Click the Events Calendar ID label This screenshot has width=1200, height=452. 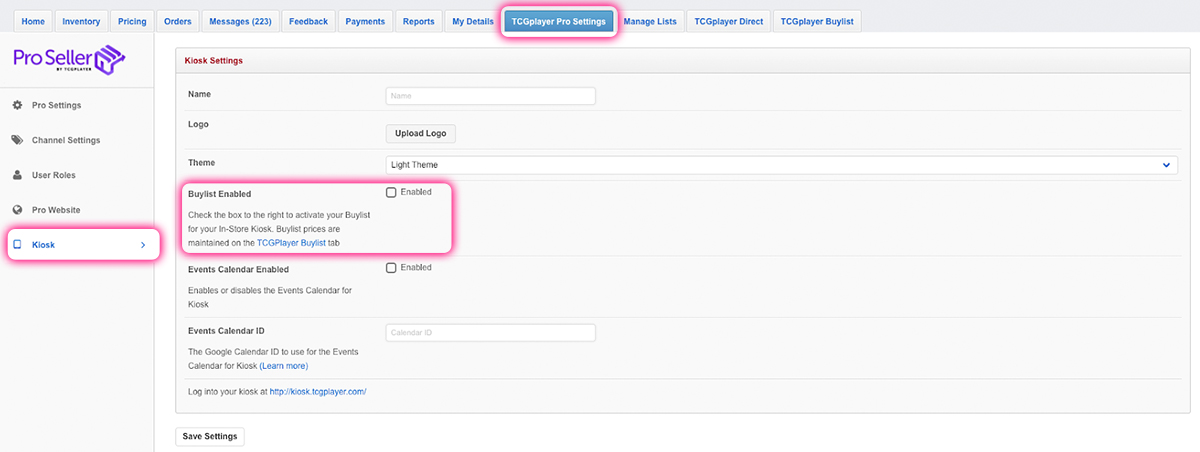(226, 330)
